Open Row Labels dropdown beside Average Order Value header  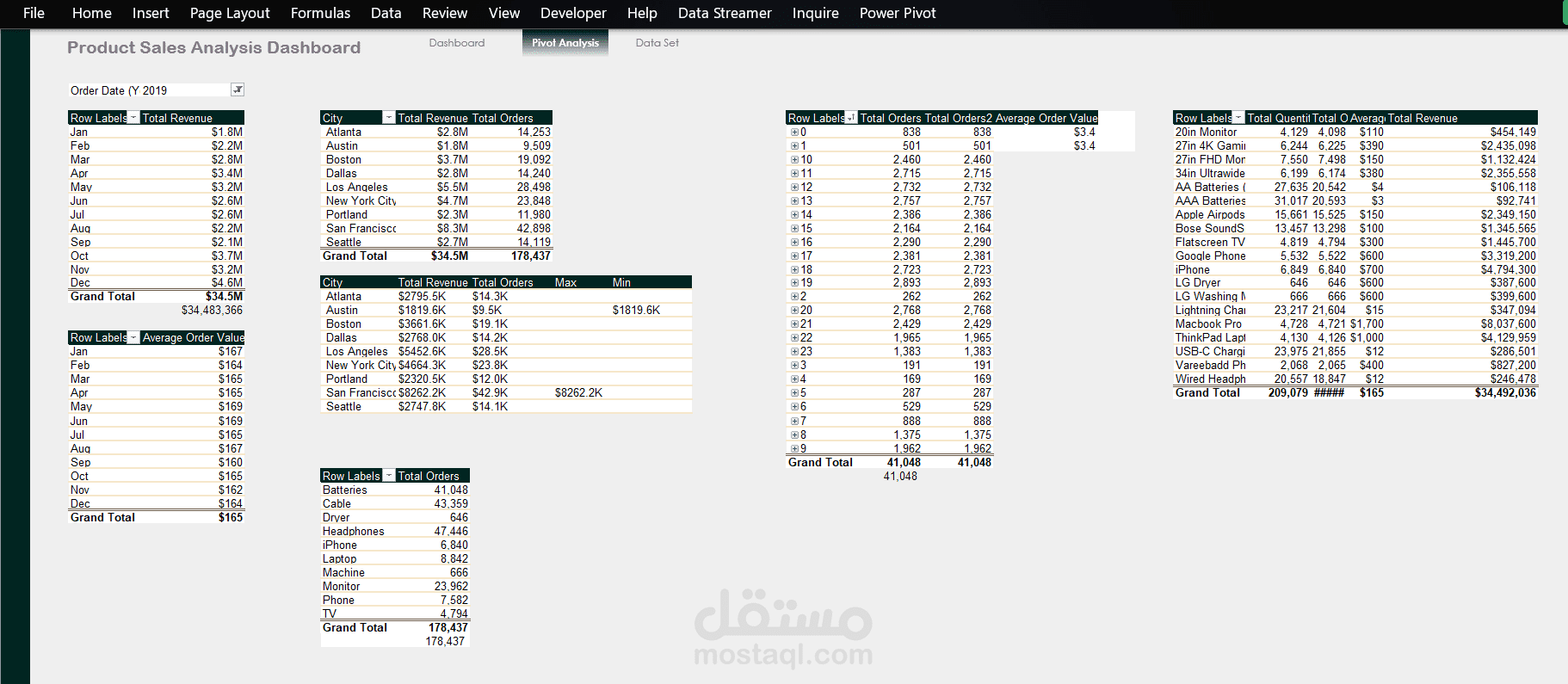point(133,337)
